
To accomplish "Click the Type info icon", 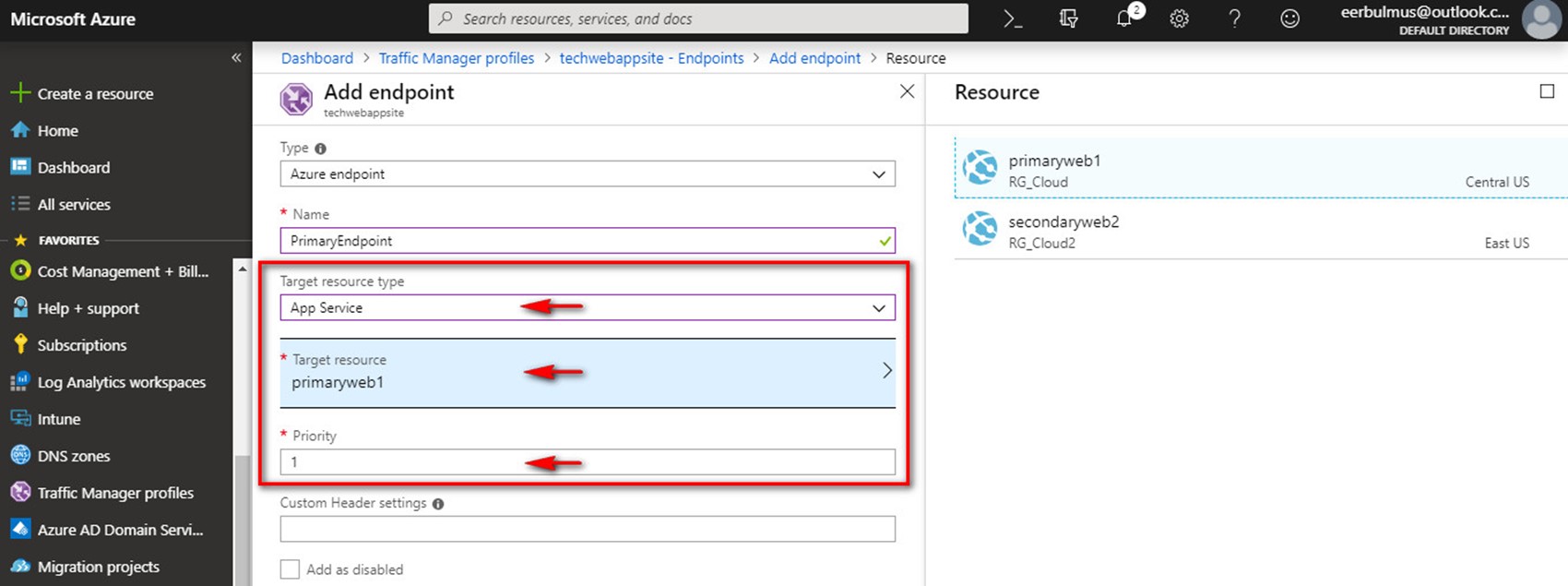I will [x=320, y=149].
